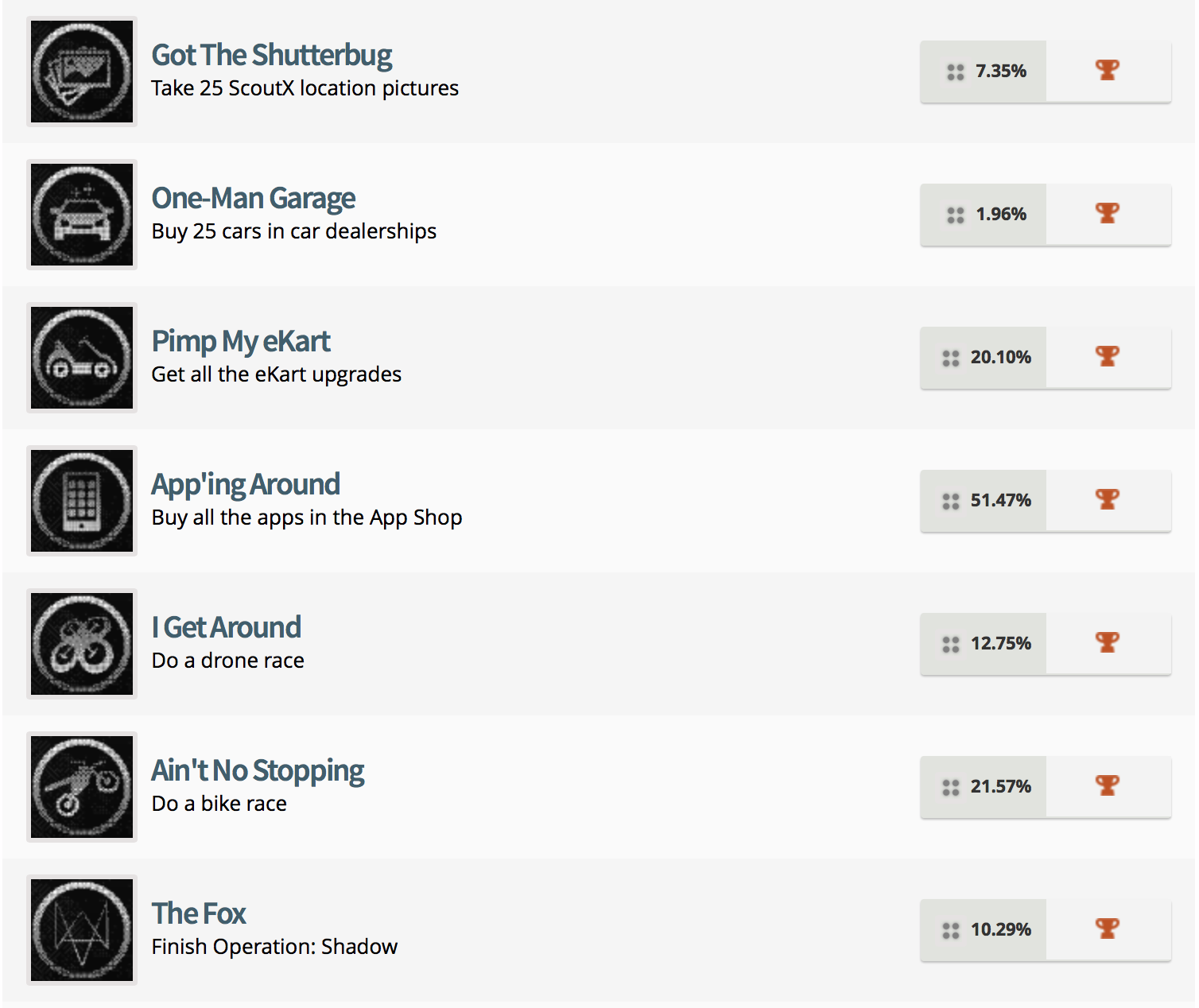Open the Pimp My eKart achievement link
Image resolution: width=1199 pixels, height=1008 pixels.
(x=240, y=341)
